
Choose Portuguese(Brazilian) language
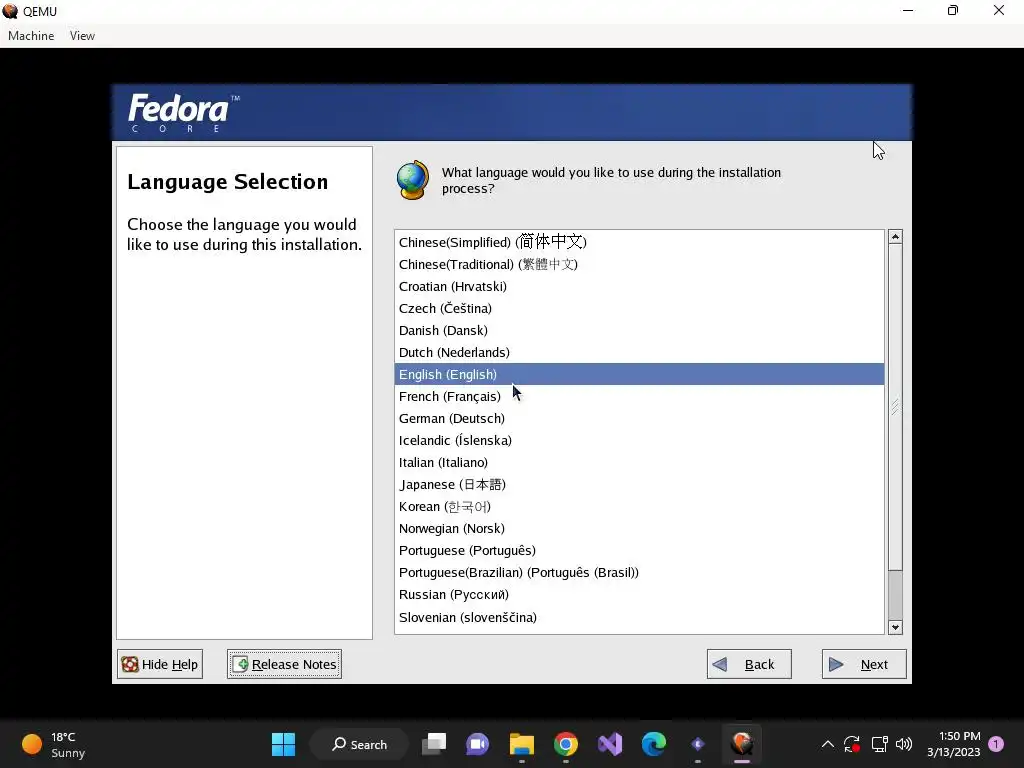pos(639,573)
